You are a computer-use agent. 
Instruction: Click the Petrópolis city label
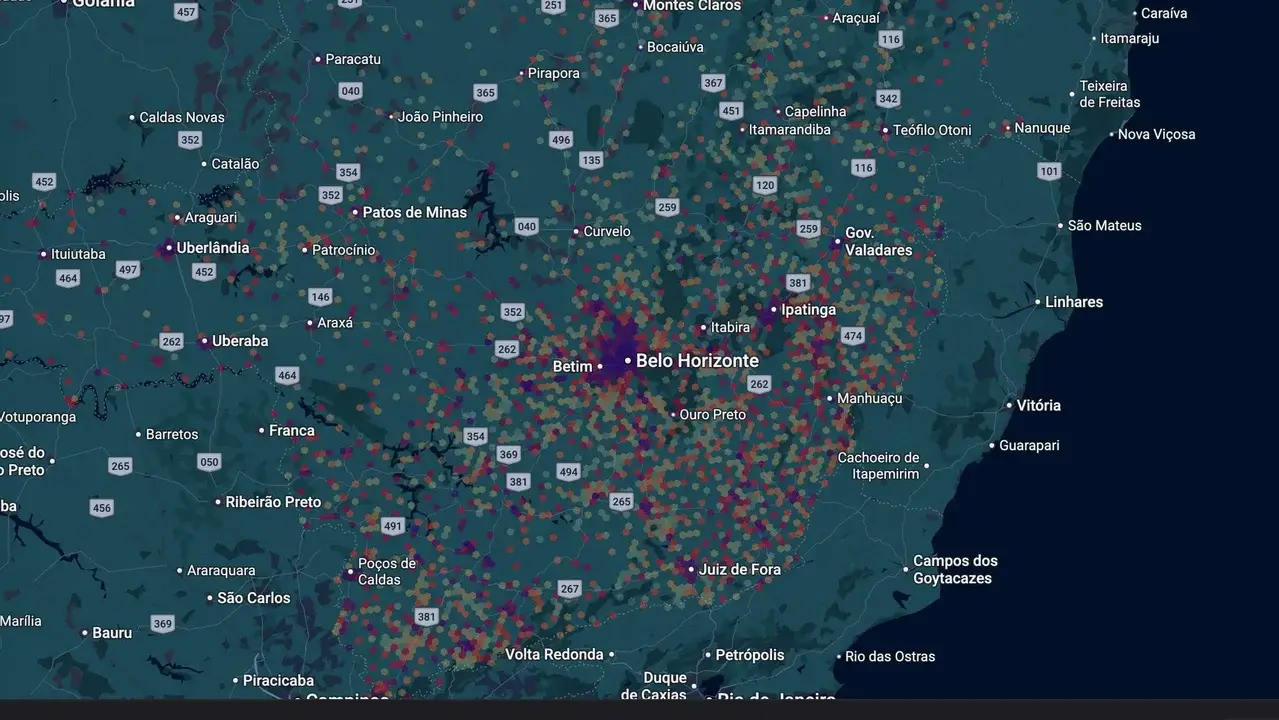[x=750, y=655]
